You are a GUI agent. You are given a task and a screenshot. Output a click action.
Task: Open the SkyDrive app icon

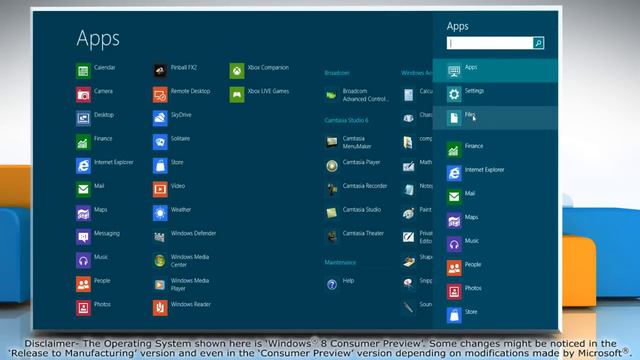coord(160,118)
